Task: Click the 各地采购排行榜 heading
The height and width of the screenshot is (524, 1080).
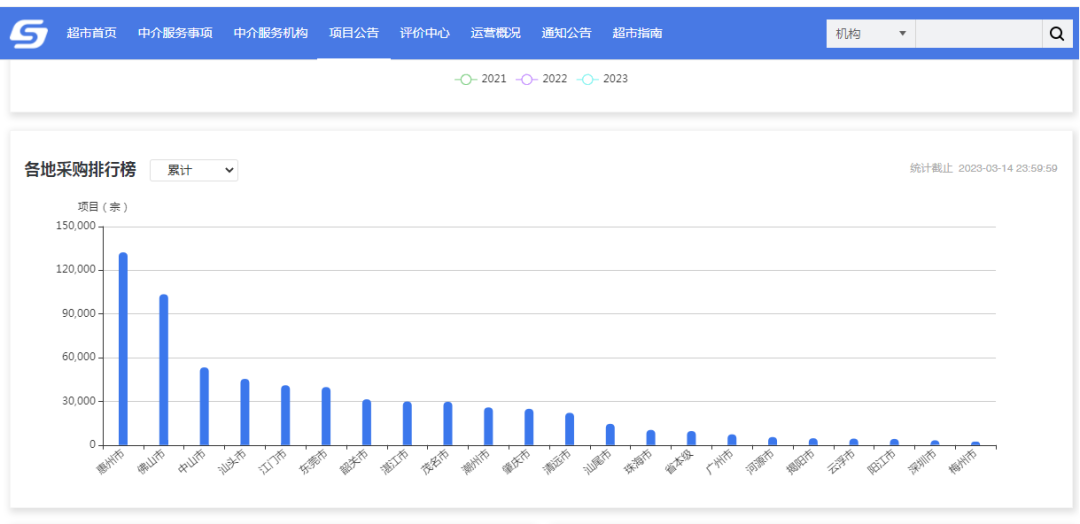Action: tap(80, 169)
